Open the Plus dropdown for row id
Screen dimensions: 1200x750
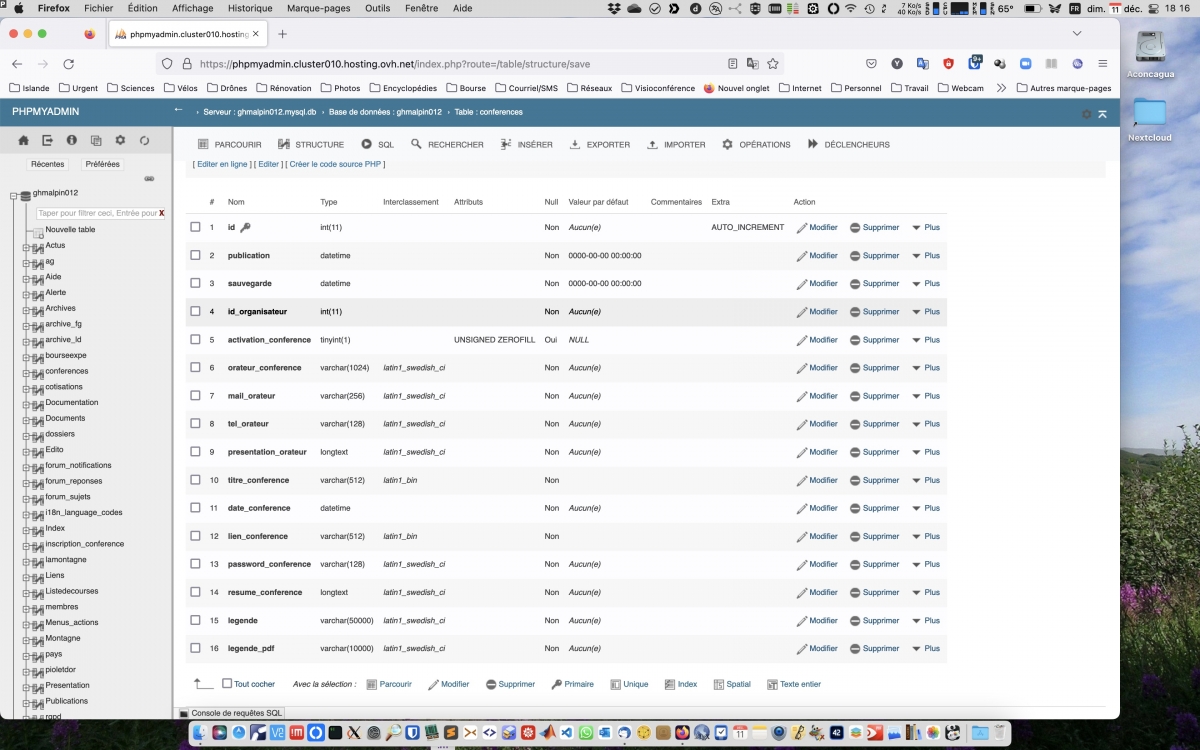[926, 228]
